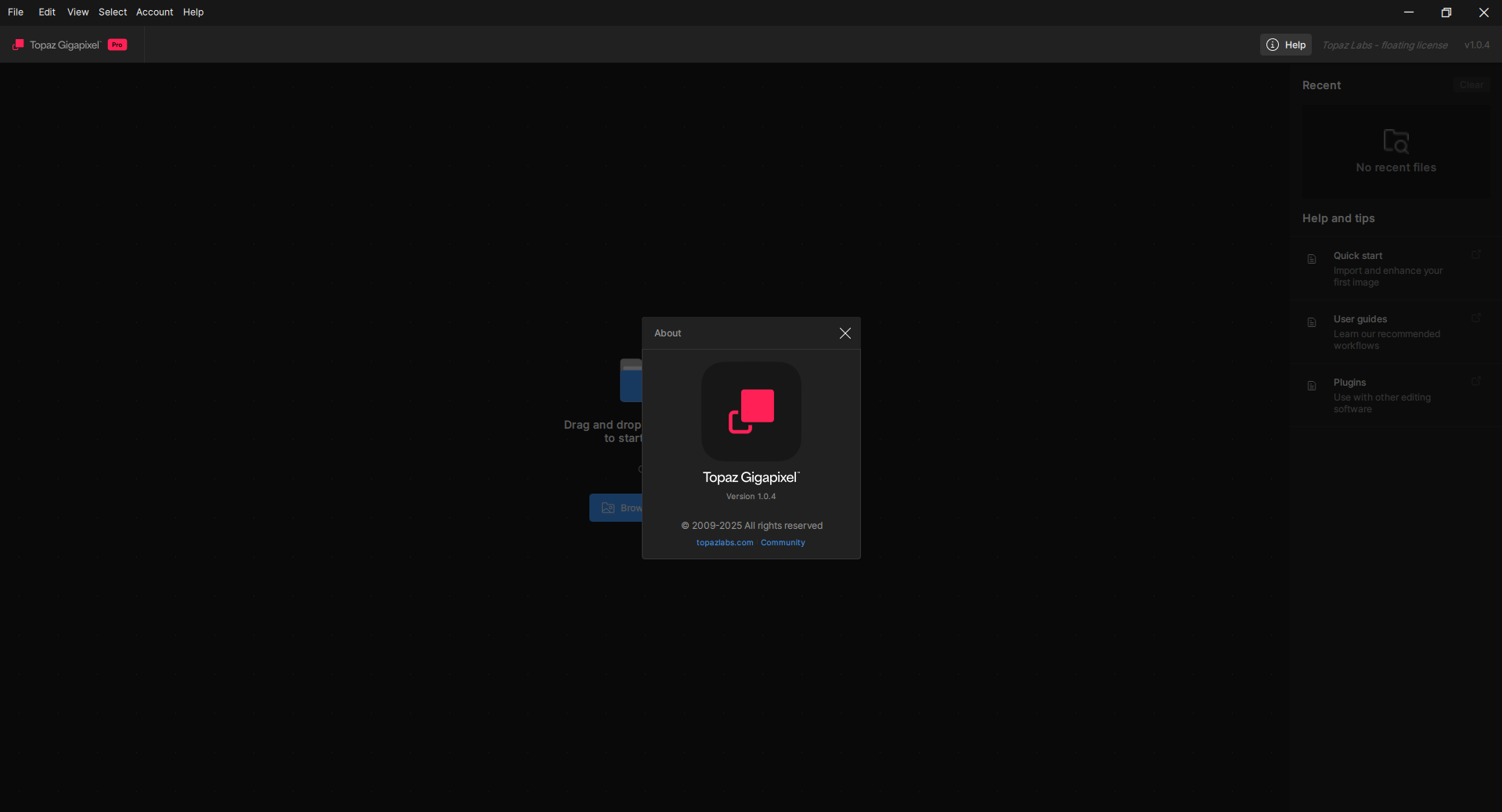The width and height of the screenshot is (1502, 812).
Task: Clear the Recent files list
Action: (1471, 85)
